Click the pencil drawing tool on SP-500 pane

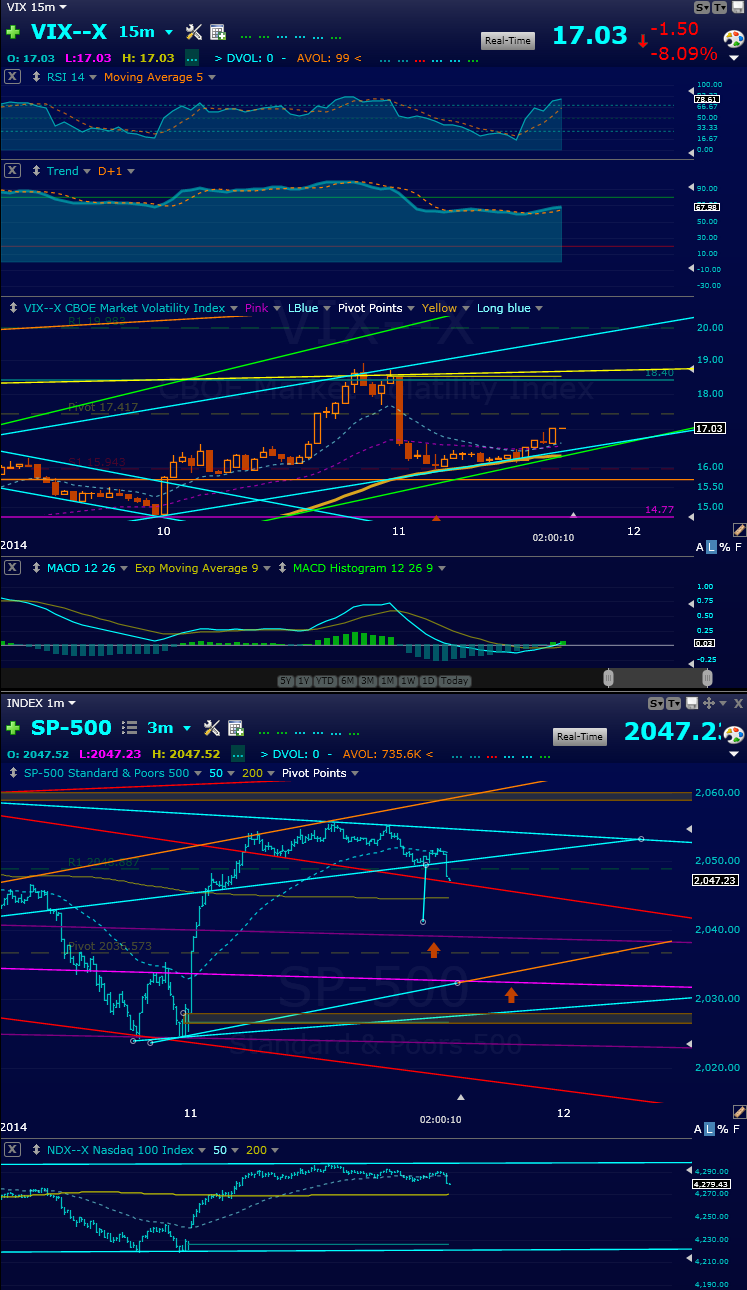(x=739, y=1111)
